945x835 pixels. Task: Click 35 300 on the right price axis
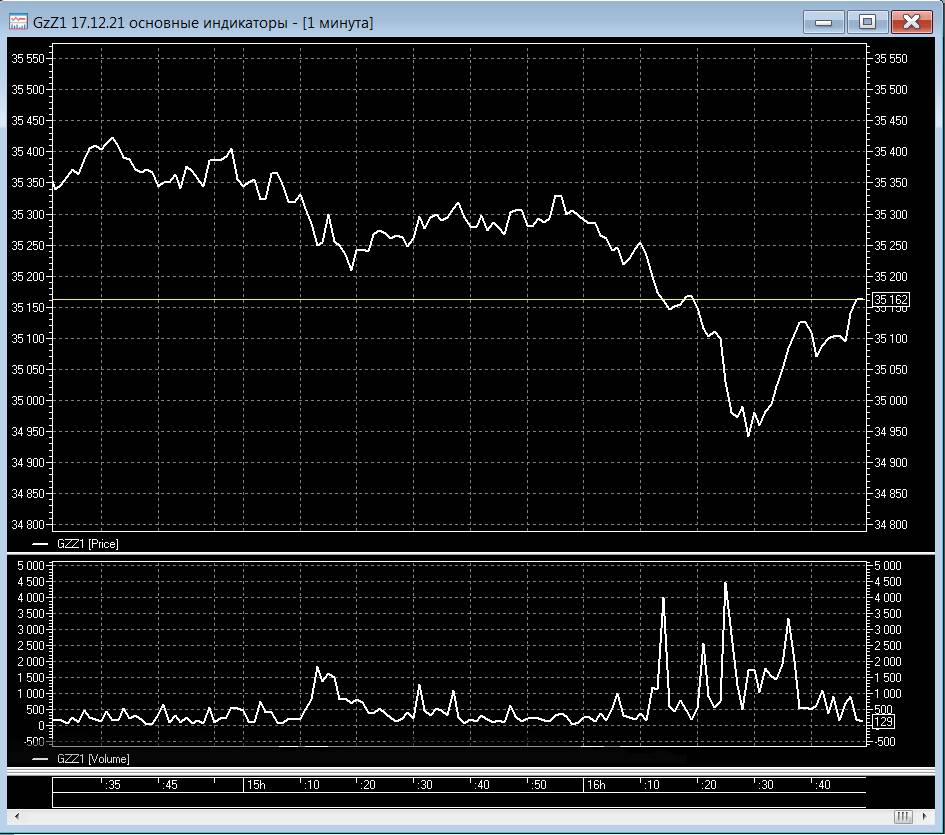point(891,215)
